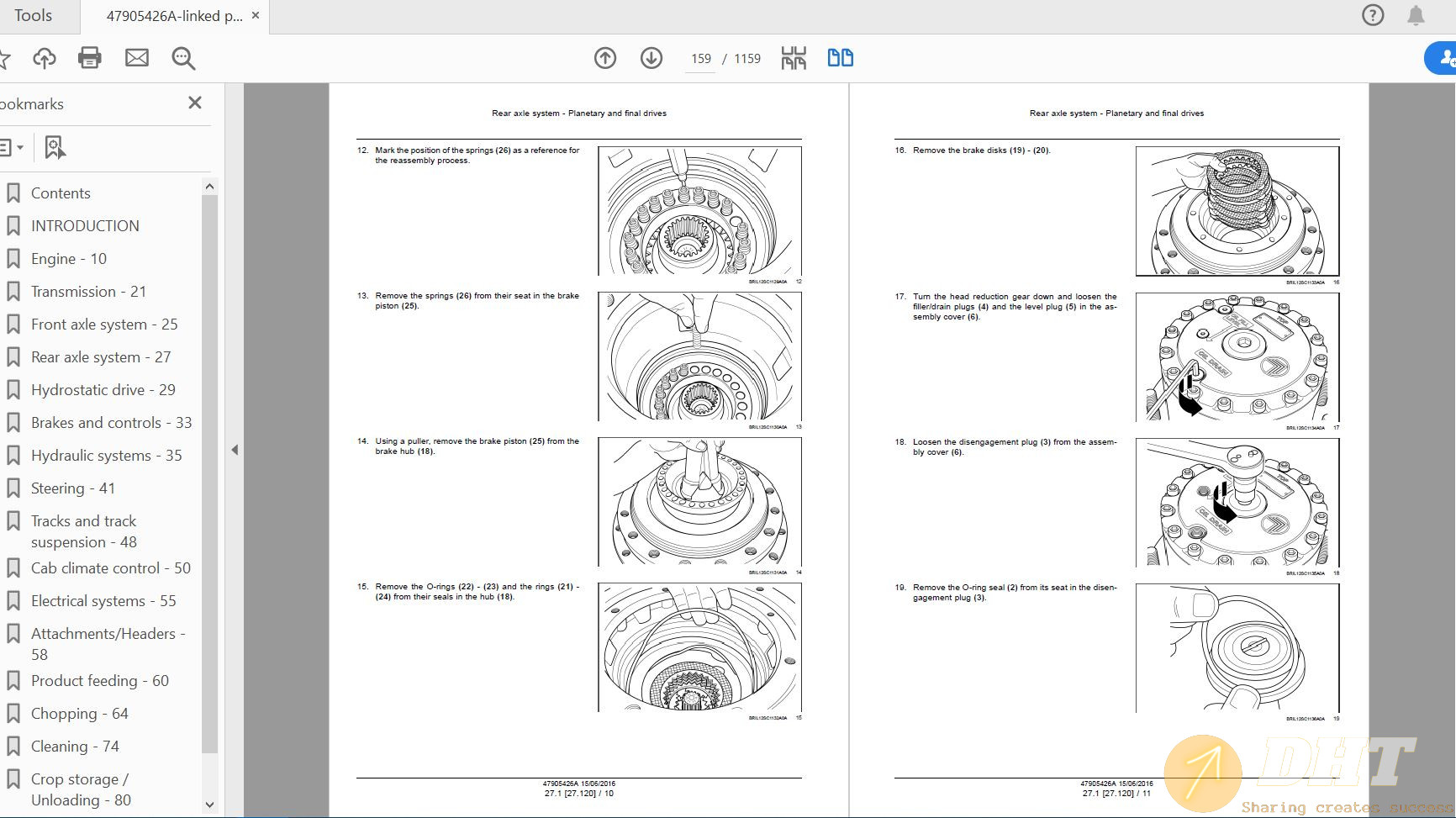Click the upload to cloud icon
The image size is (1456, 818).
(x=45, y=58)
